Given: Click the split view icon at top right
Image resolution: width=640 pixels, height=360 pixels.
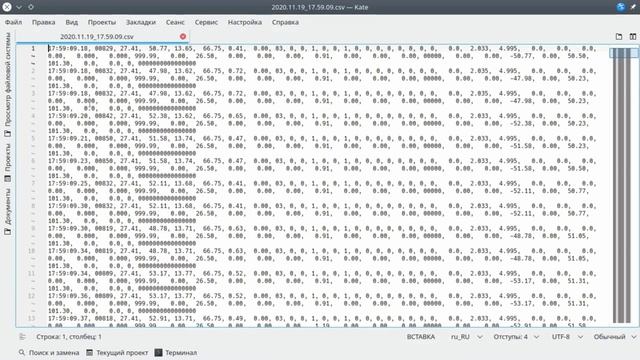Looking at the screenshot, I should (x=633, y=36).
